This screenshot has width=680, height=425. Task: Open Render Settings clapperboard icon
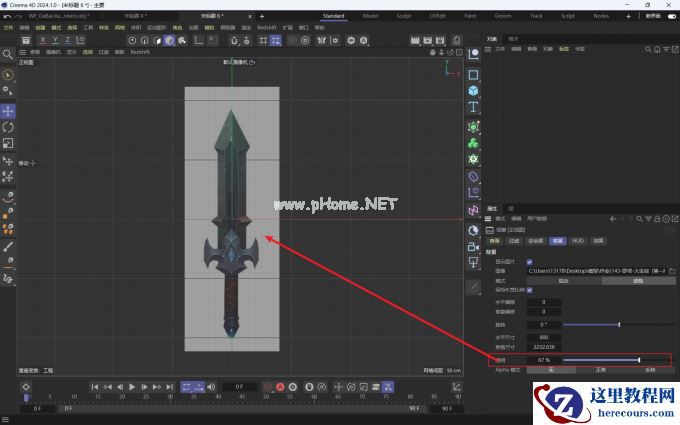(x=440, y=40)
